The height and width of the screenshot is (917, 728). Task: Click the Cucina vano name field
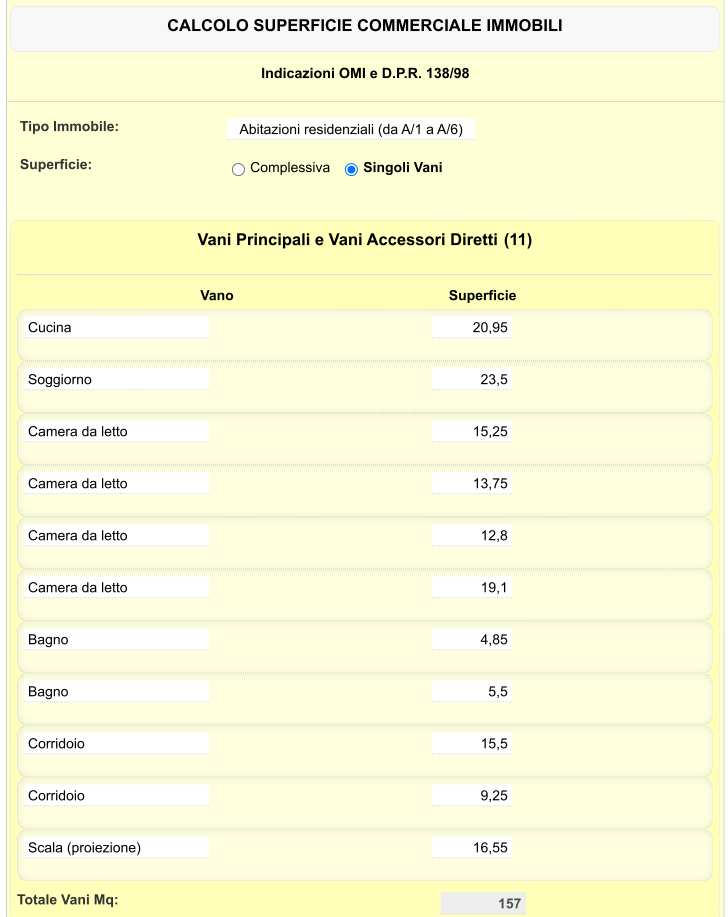tap(116, 327)
